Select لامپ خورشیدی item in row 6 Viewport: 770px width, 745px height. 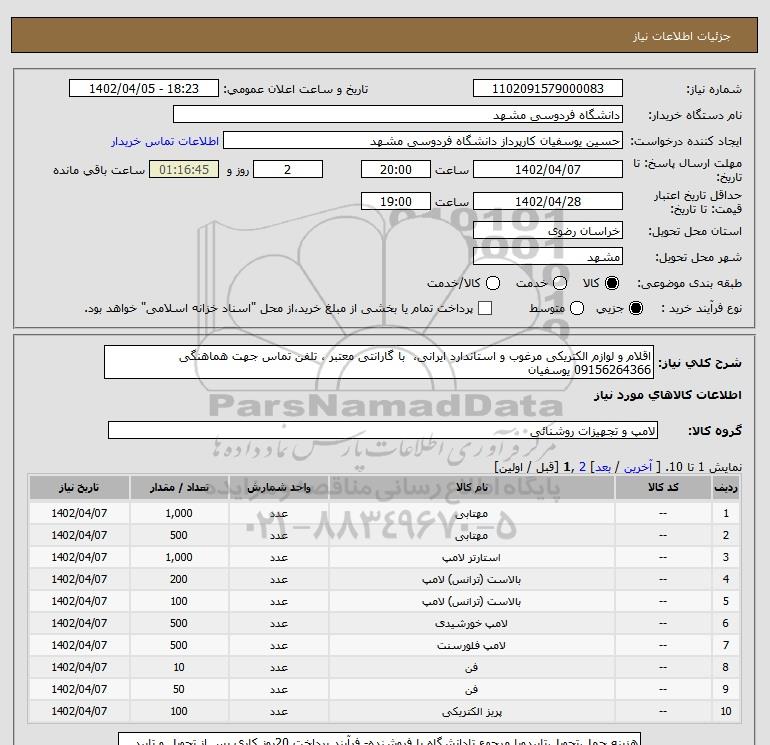[x=471, y=624]
